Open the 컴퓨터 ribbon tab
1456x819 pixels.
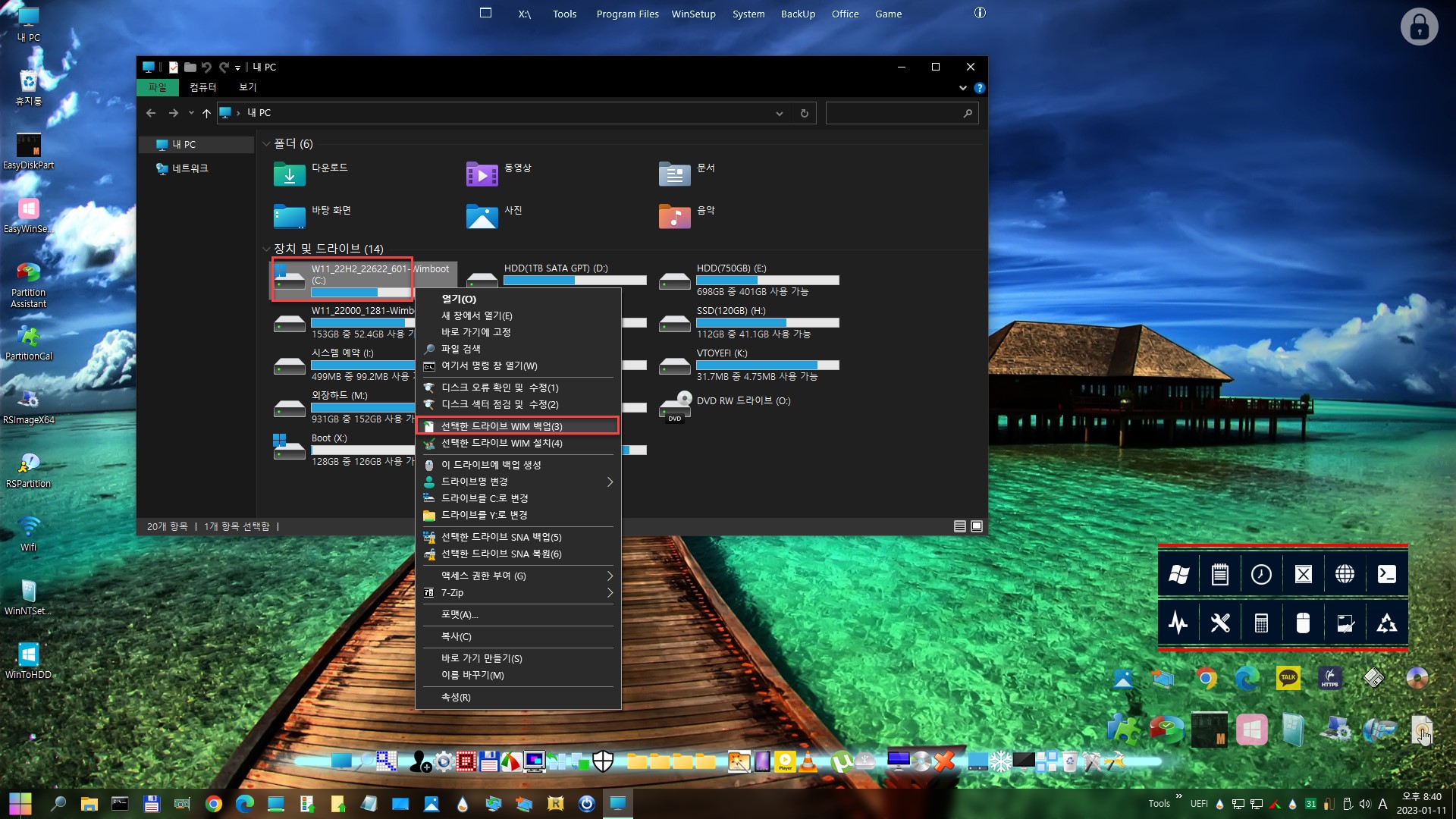click(202, 87)
